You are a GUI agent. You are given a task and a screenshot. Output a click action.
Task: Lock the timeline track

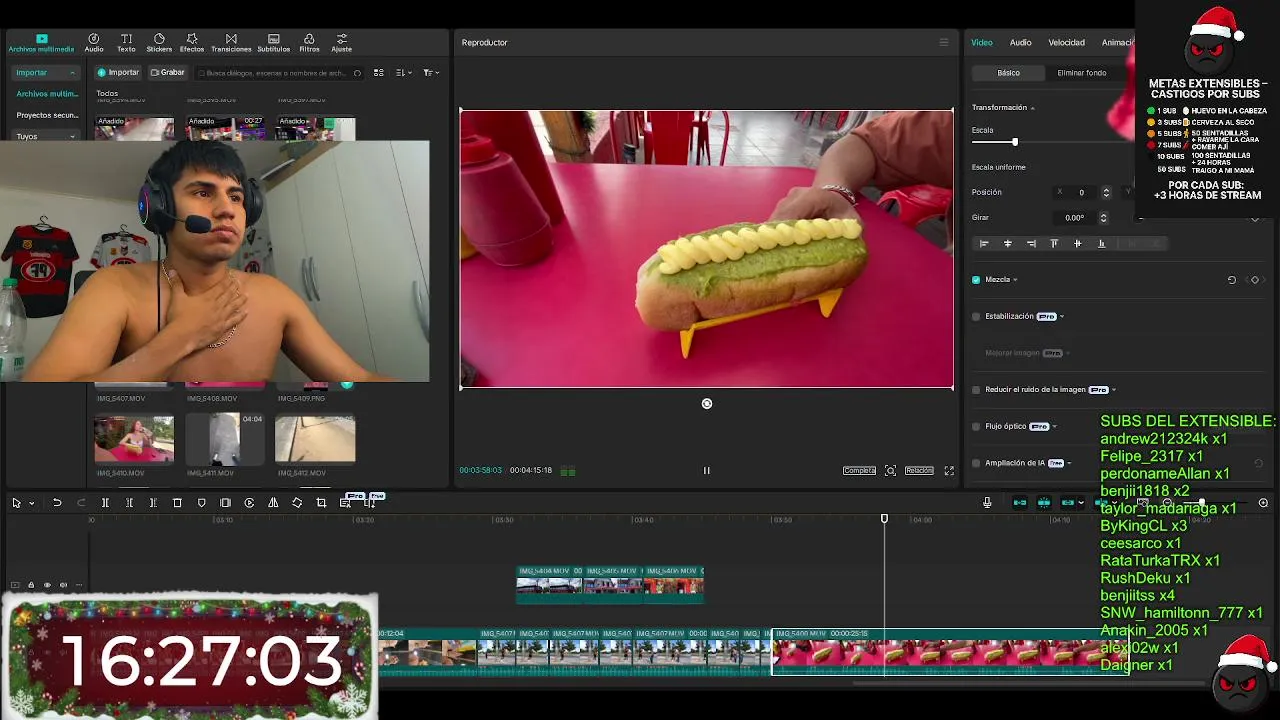pyautogui.click(x=31, y=585)
